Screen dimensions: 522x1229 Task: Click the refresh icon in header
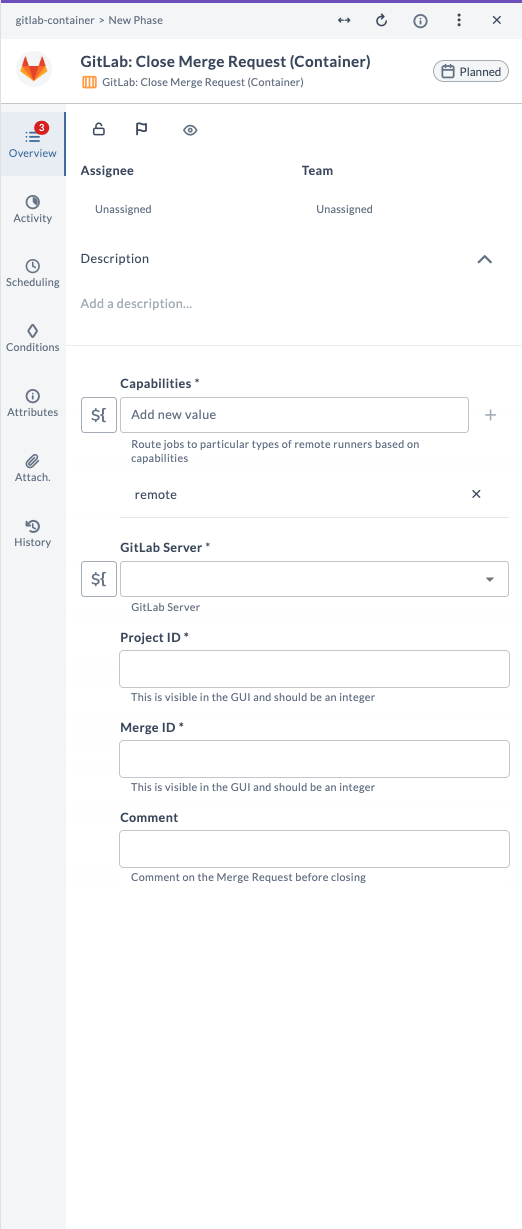pos(381,20)
